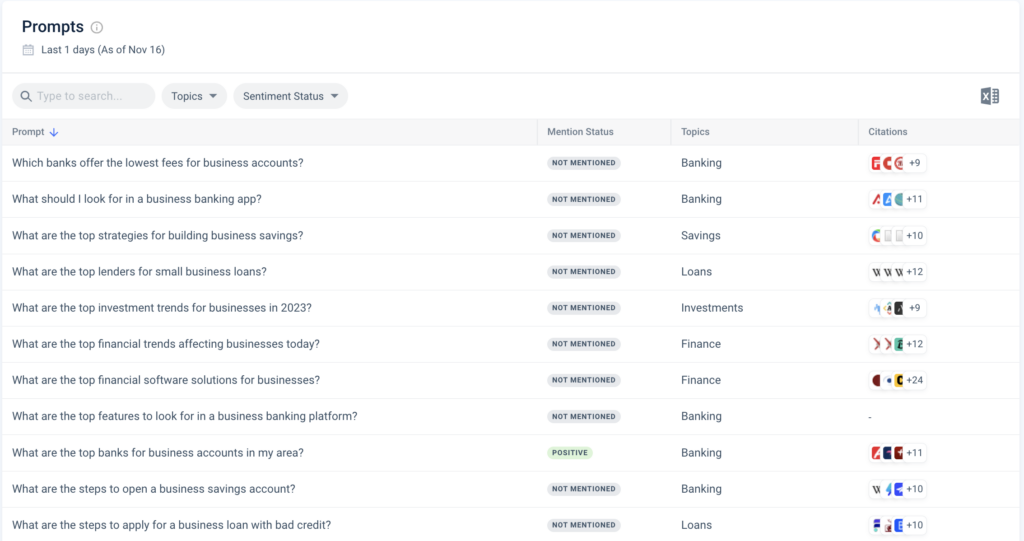Screen dimensions: 1024x541
Task: Click the Type to search input field
Action: 90,96
